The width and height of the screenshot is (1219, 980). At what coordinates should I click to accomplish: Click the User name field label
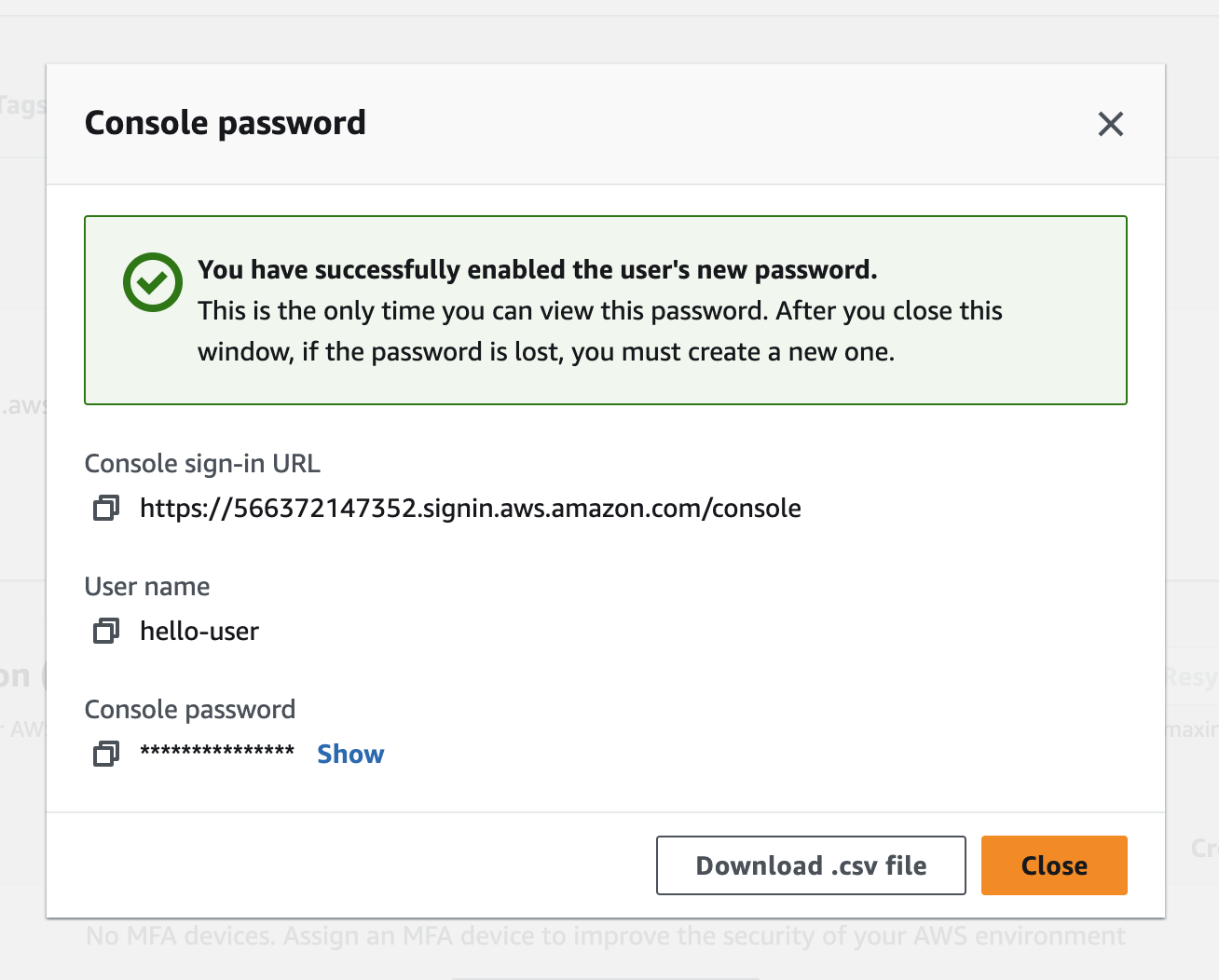[x=147, y=587]
